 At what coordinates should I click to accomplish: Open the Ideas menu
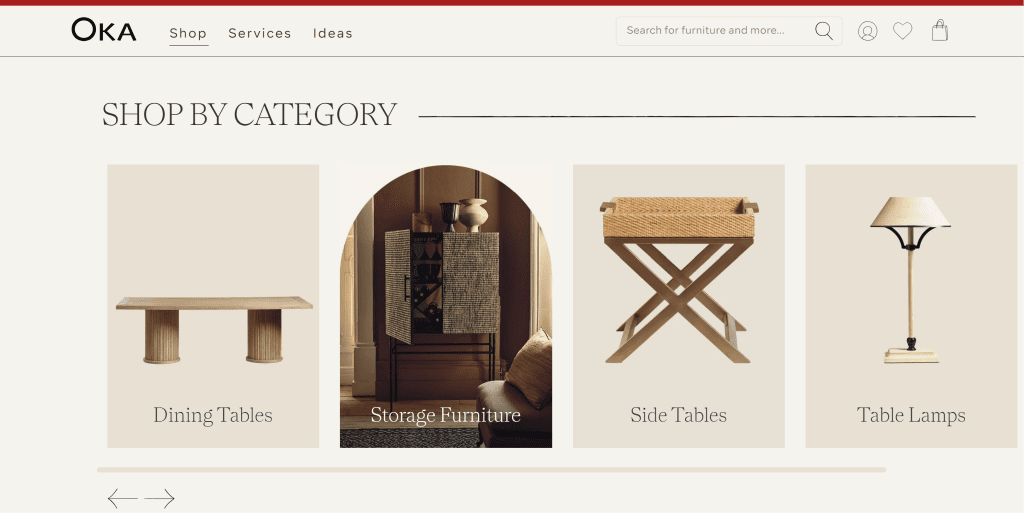pyautogui.click(x=333, y=33)
